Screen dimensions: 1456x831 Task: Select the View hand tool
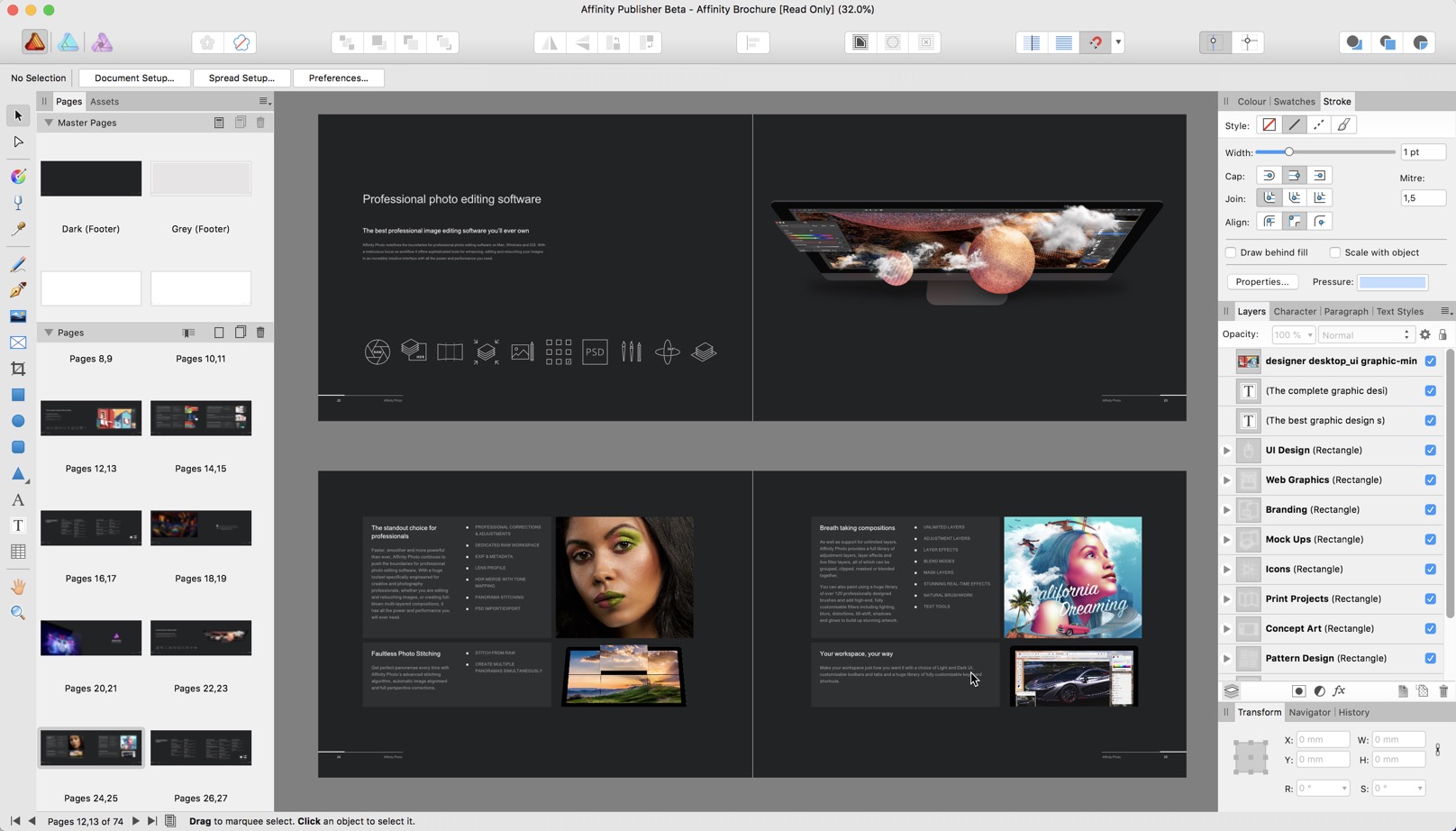pyautogui.click(x=18, y=587)
